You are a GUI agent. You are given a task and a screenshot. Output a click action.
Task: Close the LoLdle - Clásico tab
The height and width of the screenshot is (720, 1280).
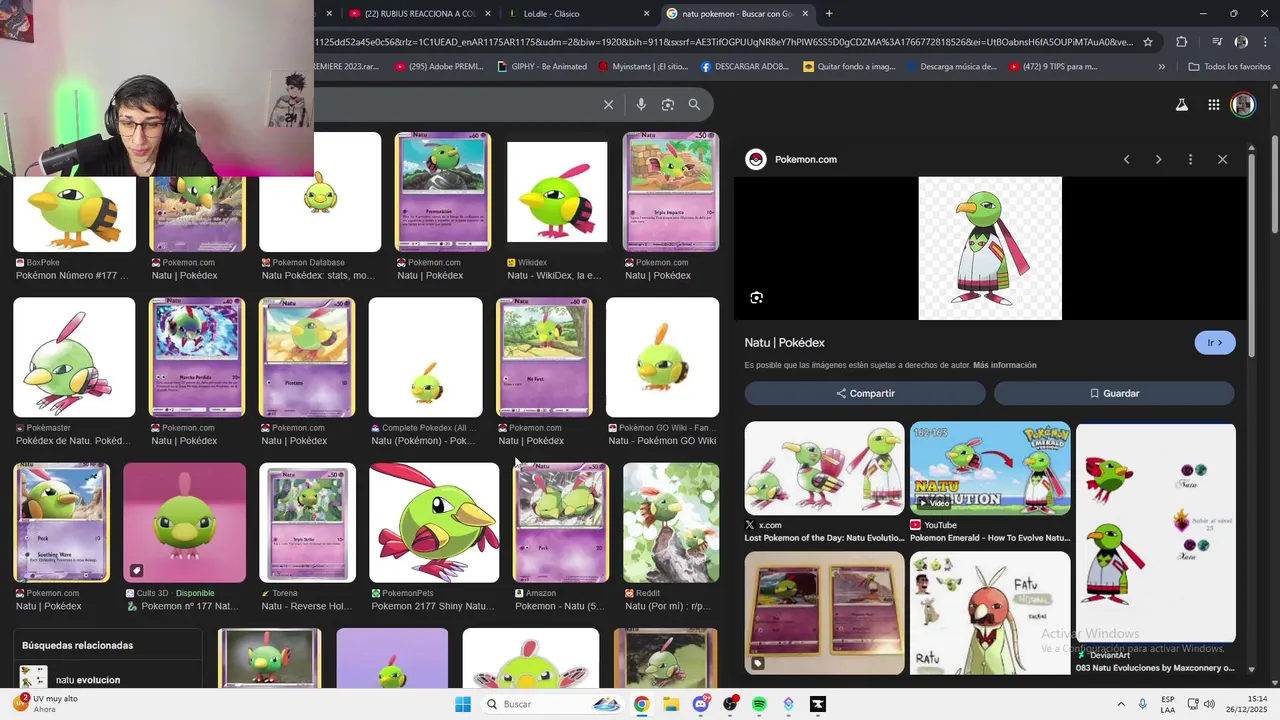646,14
